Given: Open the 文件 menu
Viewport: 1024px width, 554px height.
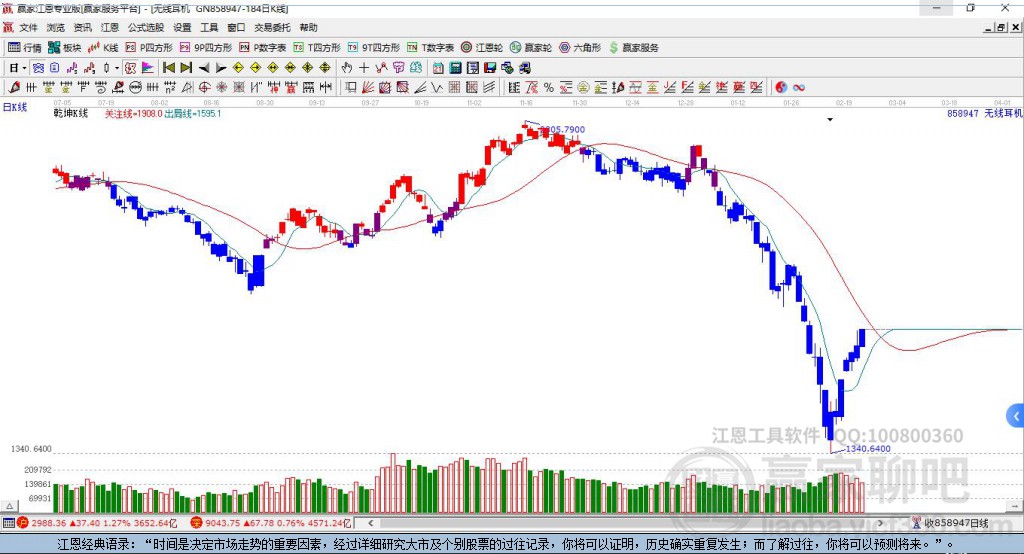Looking at the screenshot, I should pos(28,27).
